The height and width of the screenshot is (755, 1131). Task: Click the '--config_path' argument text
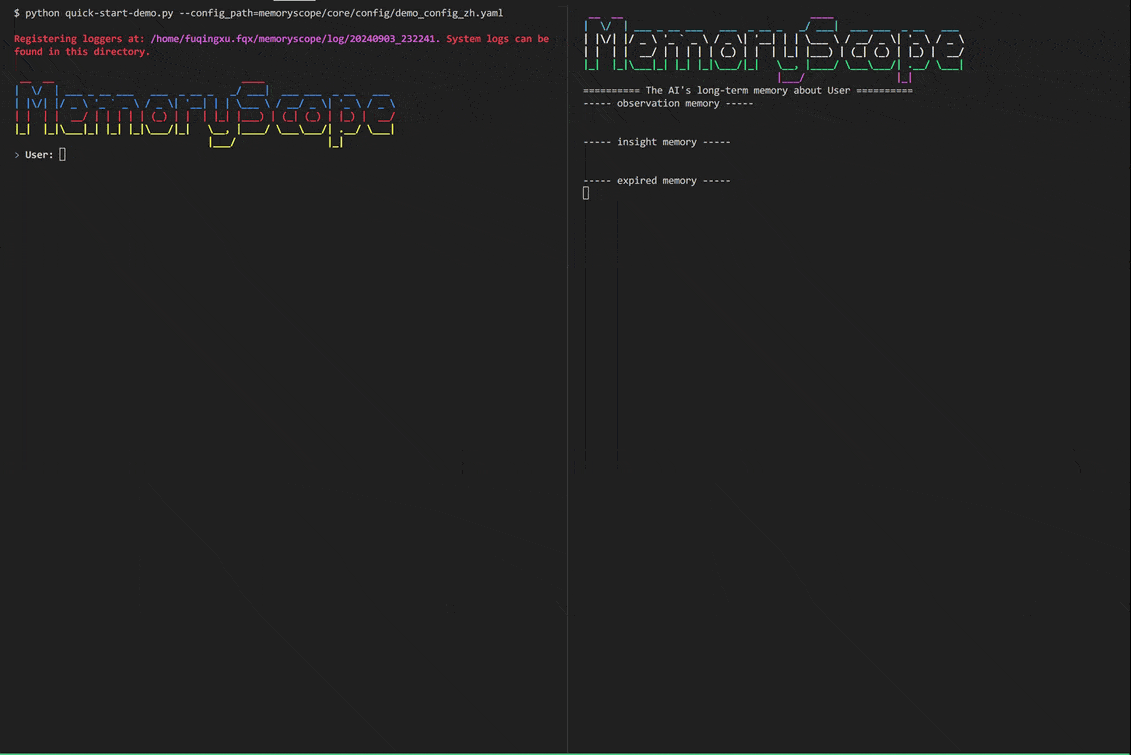click(x=216, y=13)
